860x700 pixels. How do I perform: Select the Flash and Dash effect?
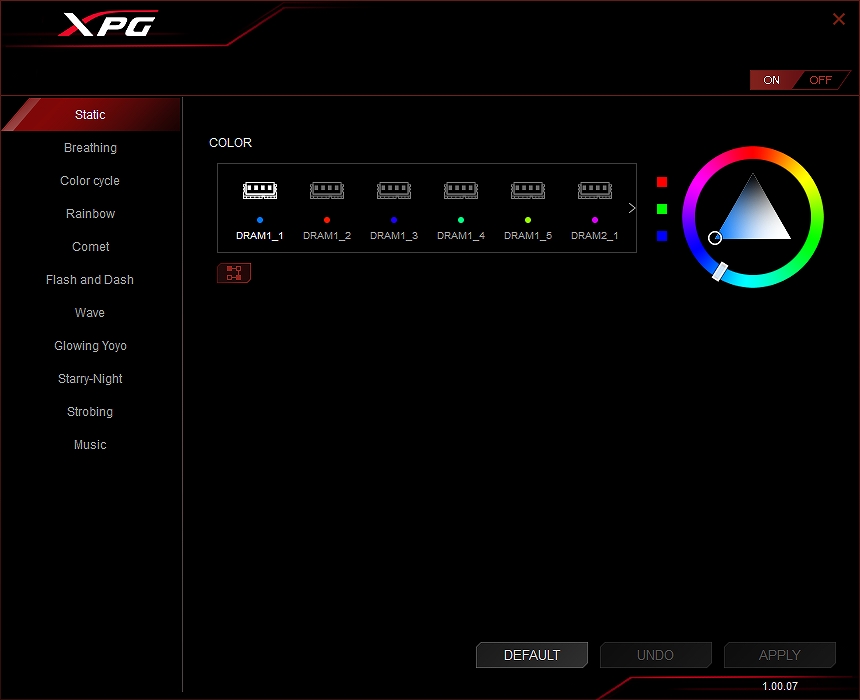pos(90,279)
